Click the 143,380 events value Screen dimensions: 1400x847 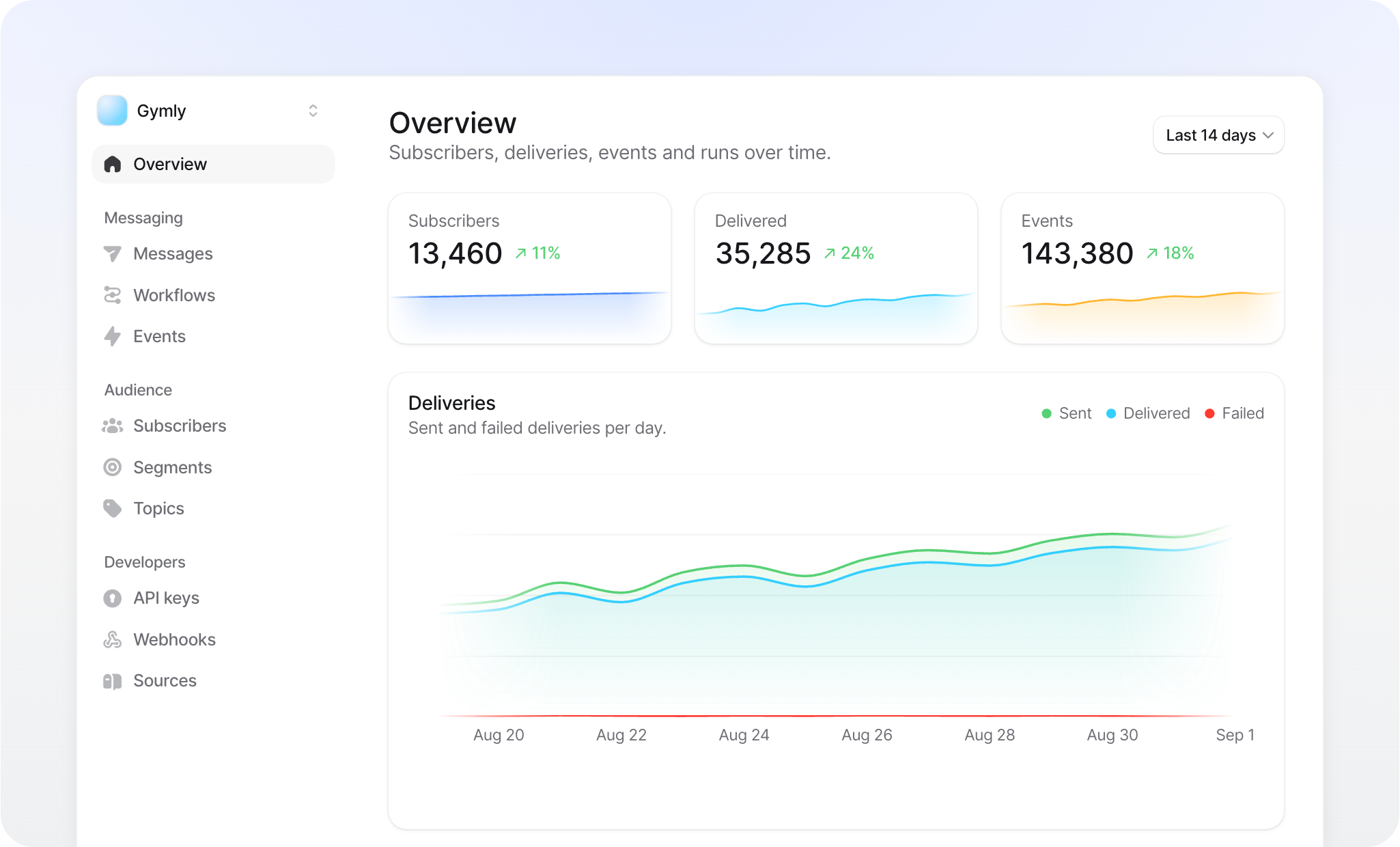(1077, 253)
